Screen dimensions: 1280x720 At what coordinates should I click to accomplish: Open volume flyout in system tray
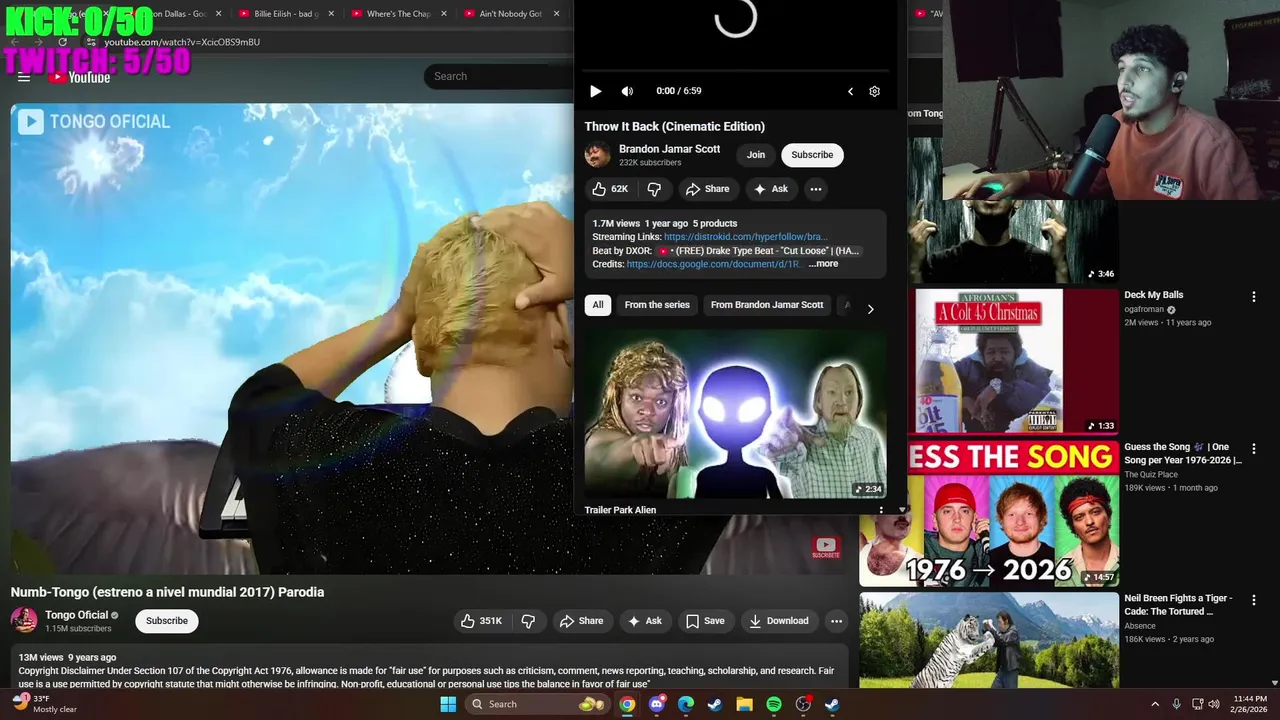[1215, 704]
